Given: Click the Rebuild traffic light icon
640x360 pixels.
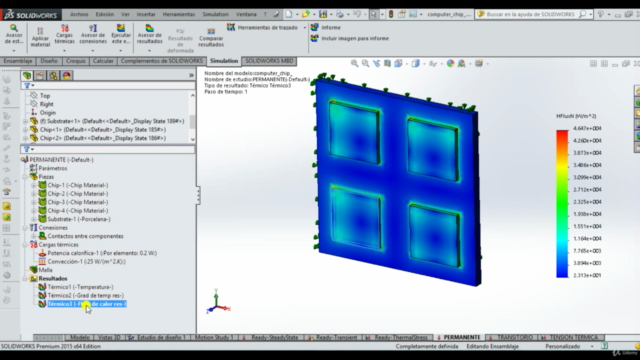Looking at the screenshot, I should point(391,14).
